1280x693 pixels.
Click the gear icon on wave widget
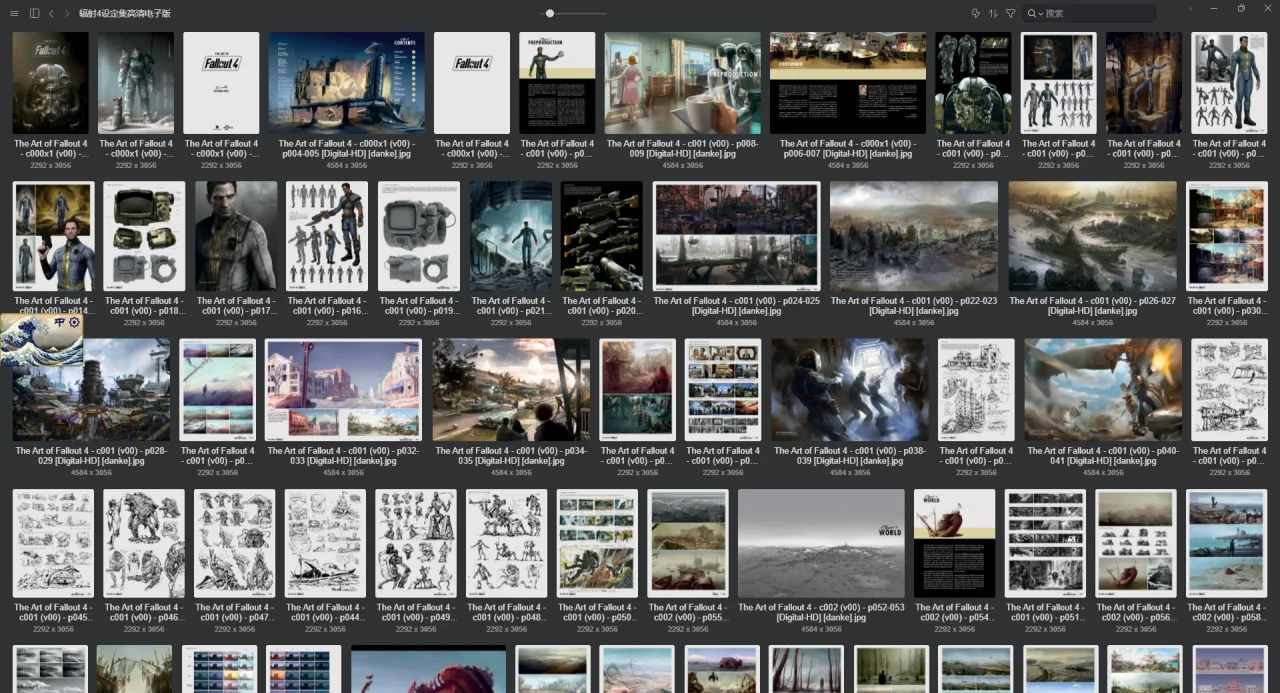(x=73, y=323)
